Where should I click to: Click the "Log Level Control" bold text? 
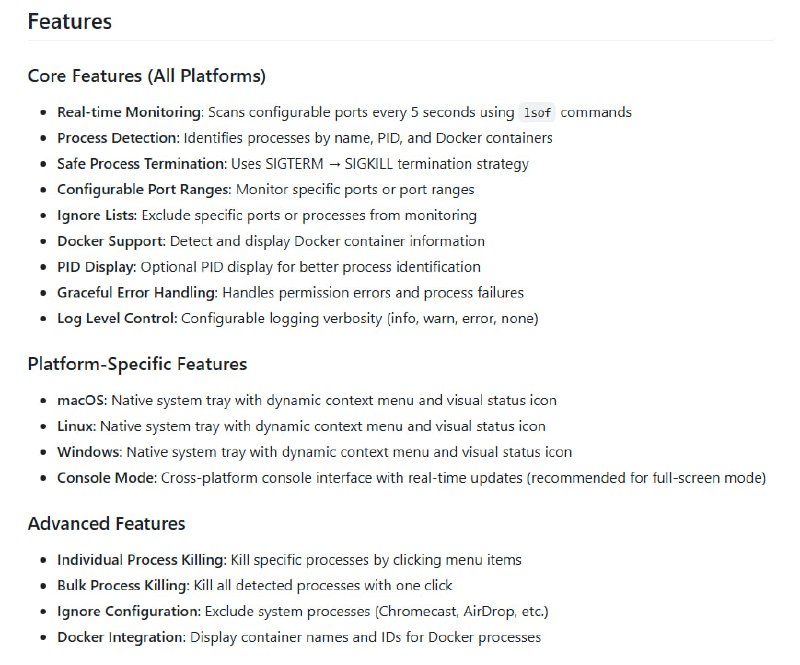(x=117, y=319)
